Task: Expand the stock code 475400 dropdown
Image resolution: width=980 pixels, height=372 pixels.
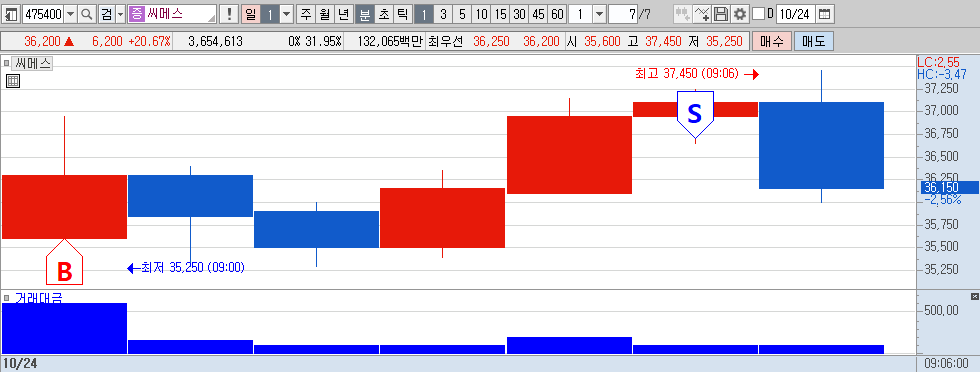Action: coord(70,14)
